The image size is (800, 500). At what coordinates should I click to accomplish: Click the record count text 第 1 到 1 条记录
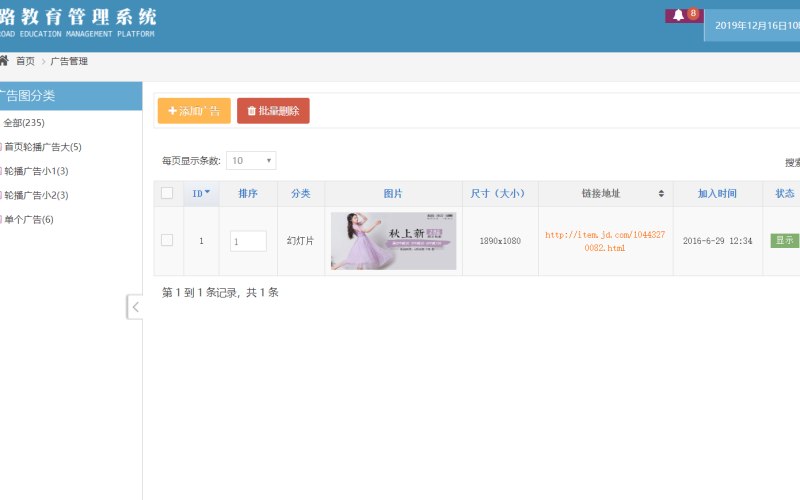pos(220,292)
